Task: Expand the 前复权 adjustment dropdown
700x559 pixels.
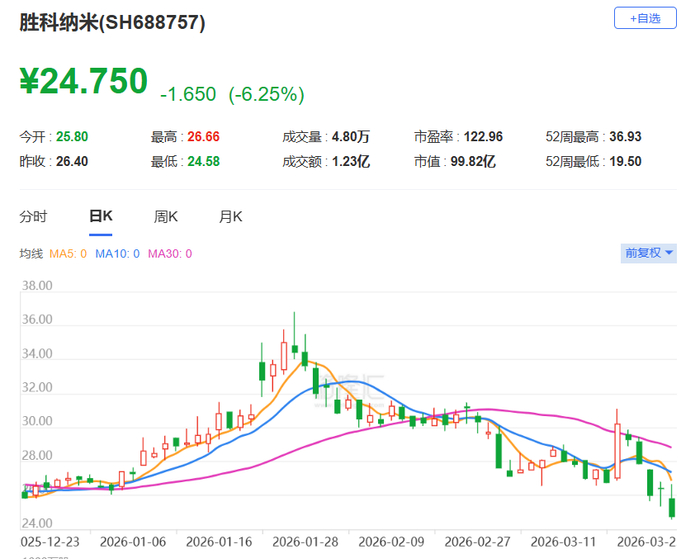Action: click(649, 253)
